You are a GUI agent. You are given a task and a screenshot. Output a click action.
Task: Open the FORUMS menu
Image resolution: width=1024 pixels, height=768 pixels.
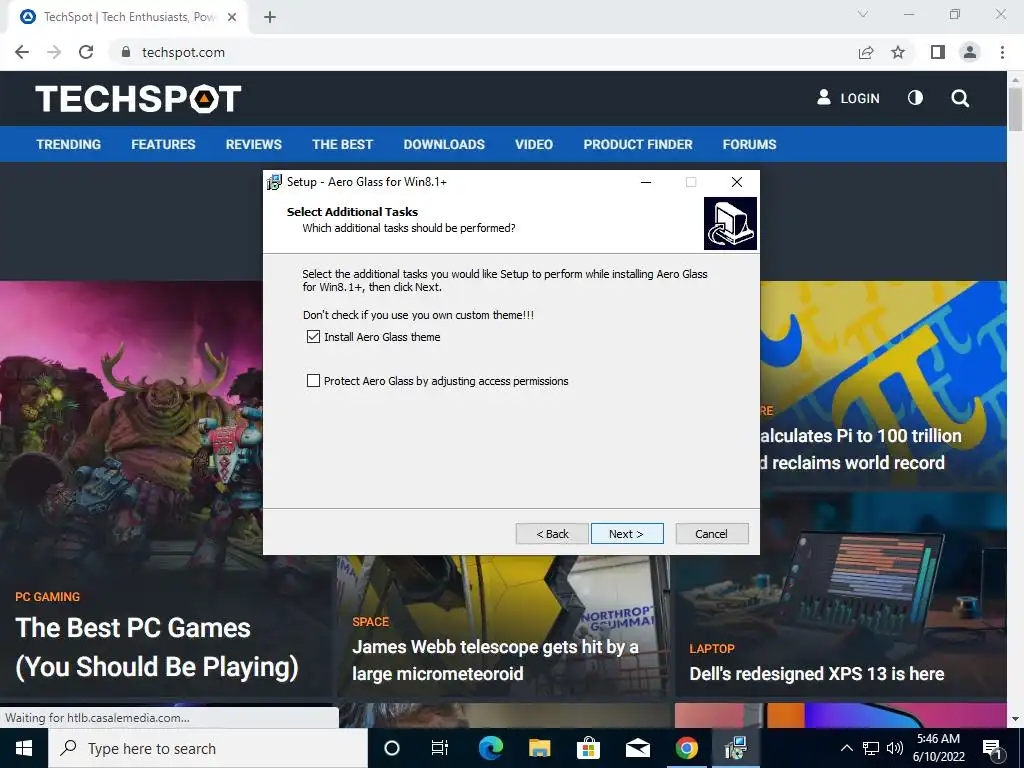(x=750, y=144)
